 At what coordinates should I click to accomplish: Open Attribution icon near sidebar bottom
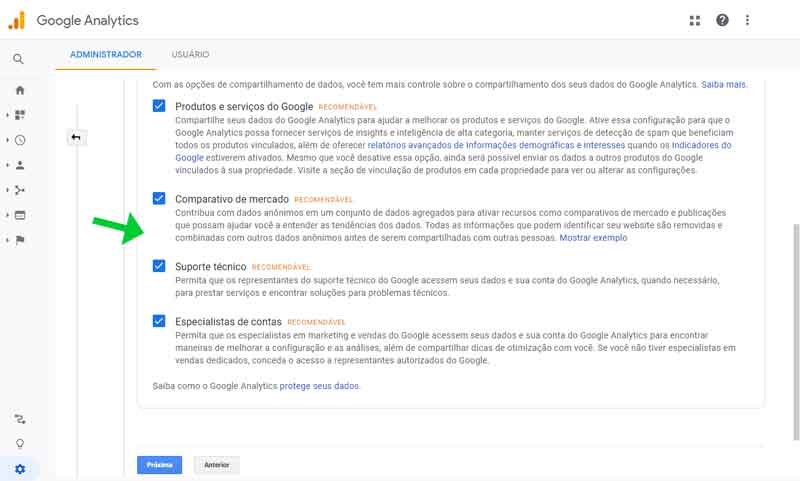[20, 419]
